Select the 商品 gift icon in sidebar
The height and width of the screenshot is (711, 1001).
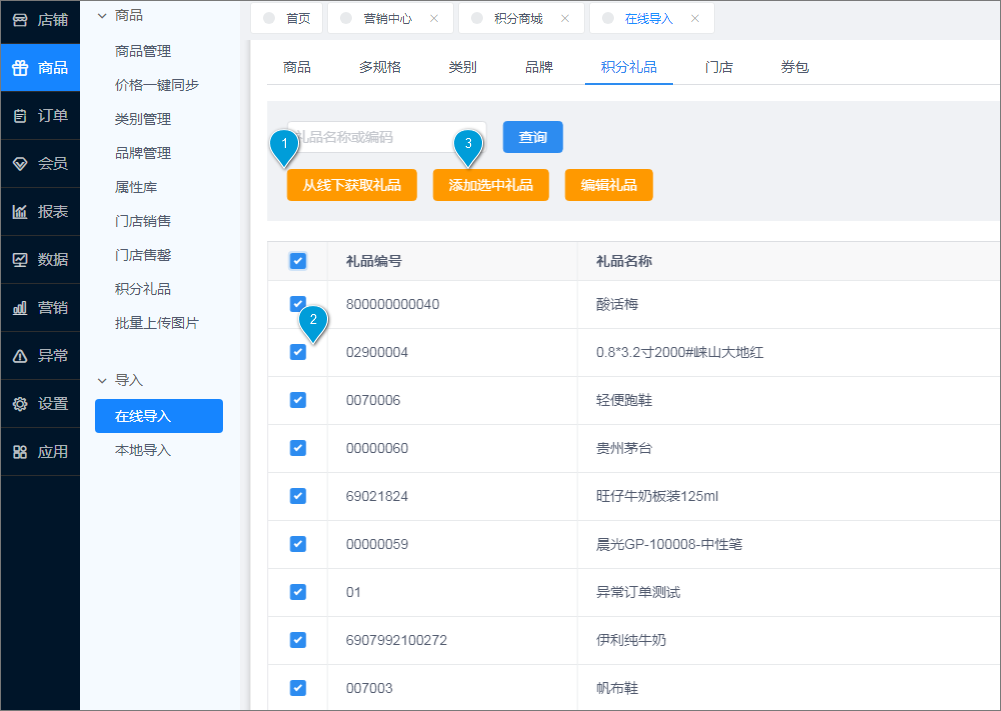click(x=20, y=68)
